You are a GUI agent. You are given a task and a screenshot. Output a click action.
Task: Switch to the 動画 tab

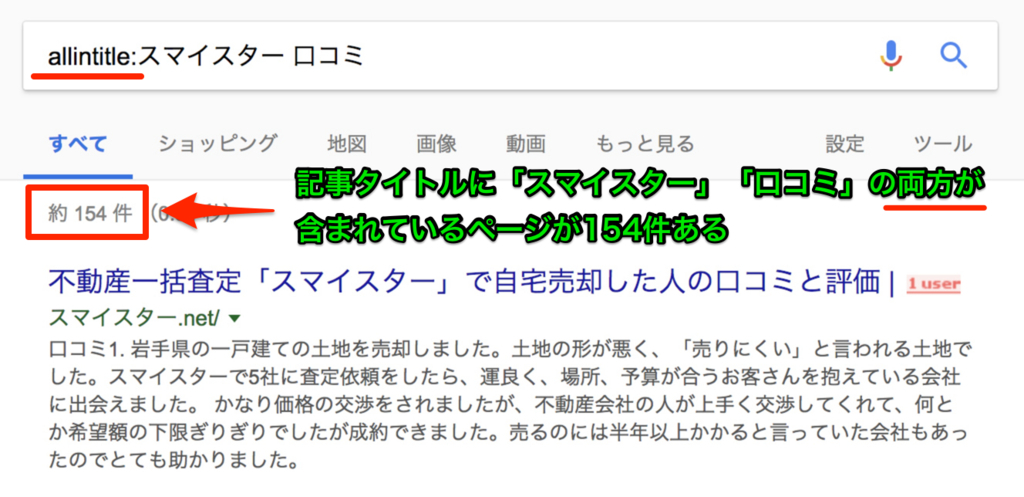[525, 144]
